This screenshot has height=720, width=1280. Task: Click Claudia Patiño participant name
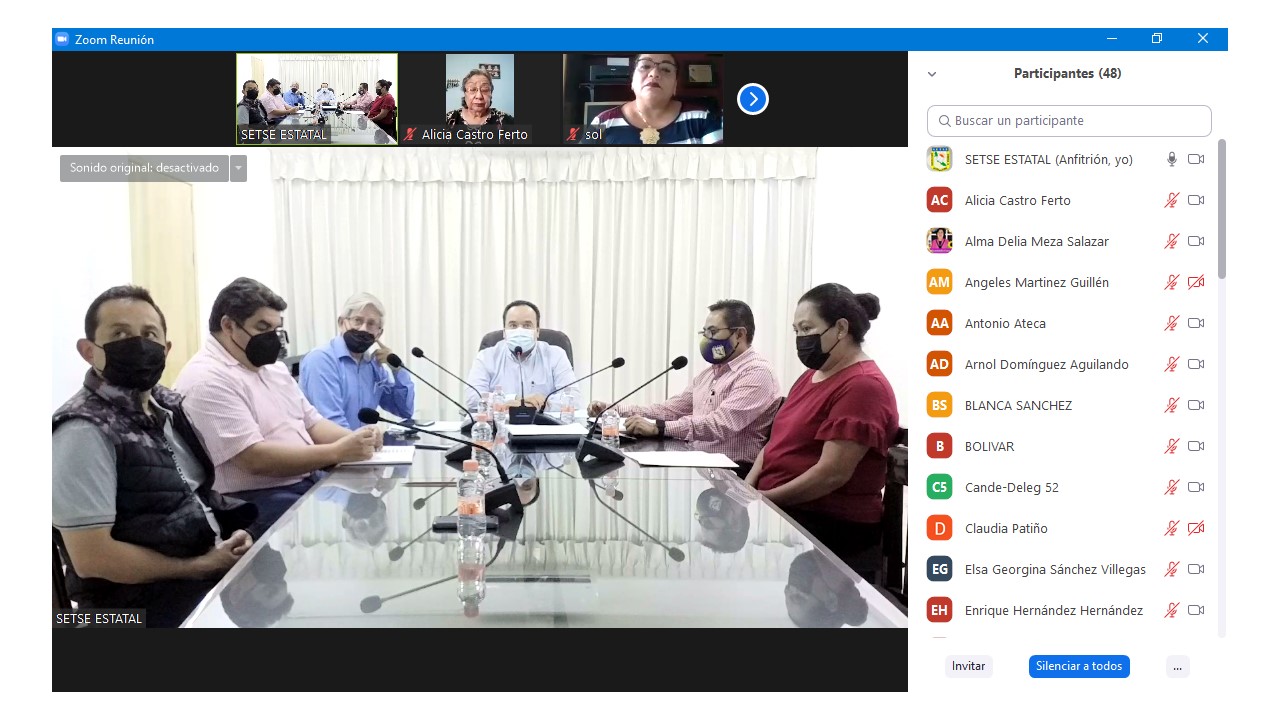pyautogui.click(x=1006, y=528)
